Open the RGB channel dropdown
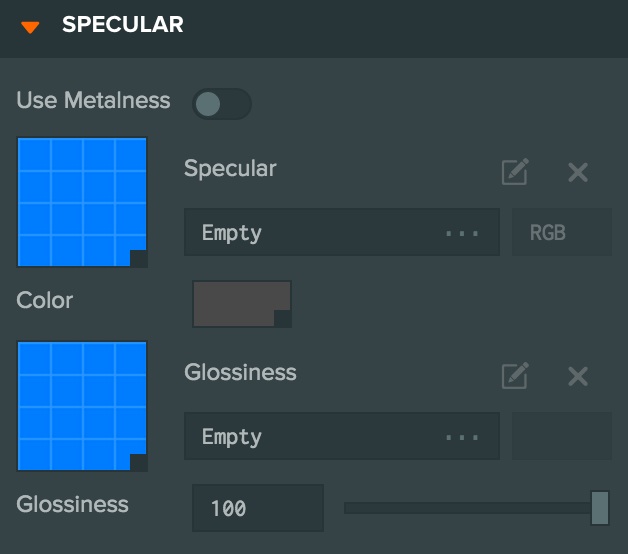628x554 pixels. point(562,232)
